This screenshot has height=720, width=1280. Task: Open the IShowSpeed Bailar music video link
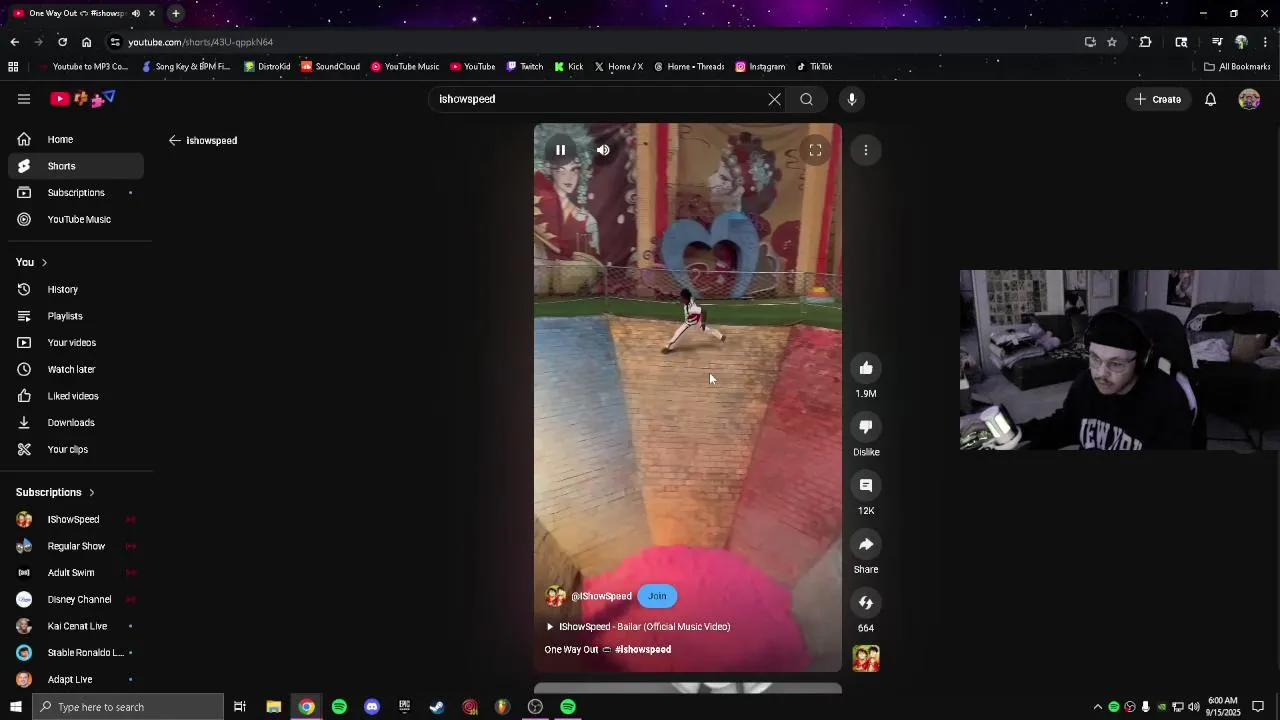(x=644, y=627)
